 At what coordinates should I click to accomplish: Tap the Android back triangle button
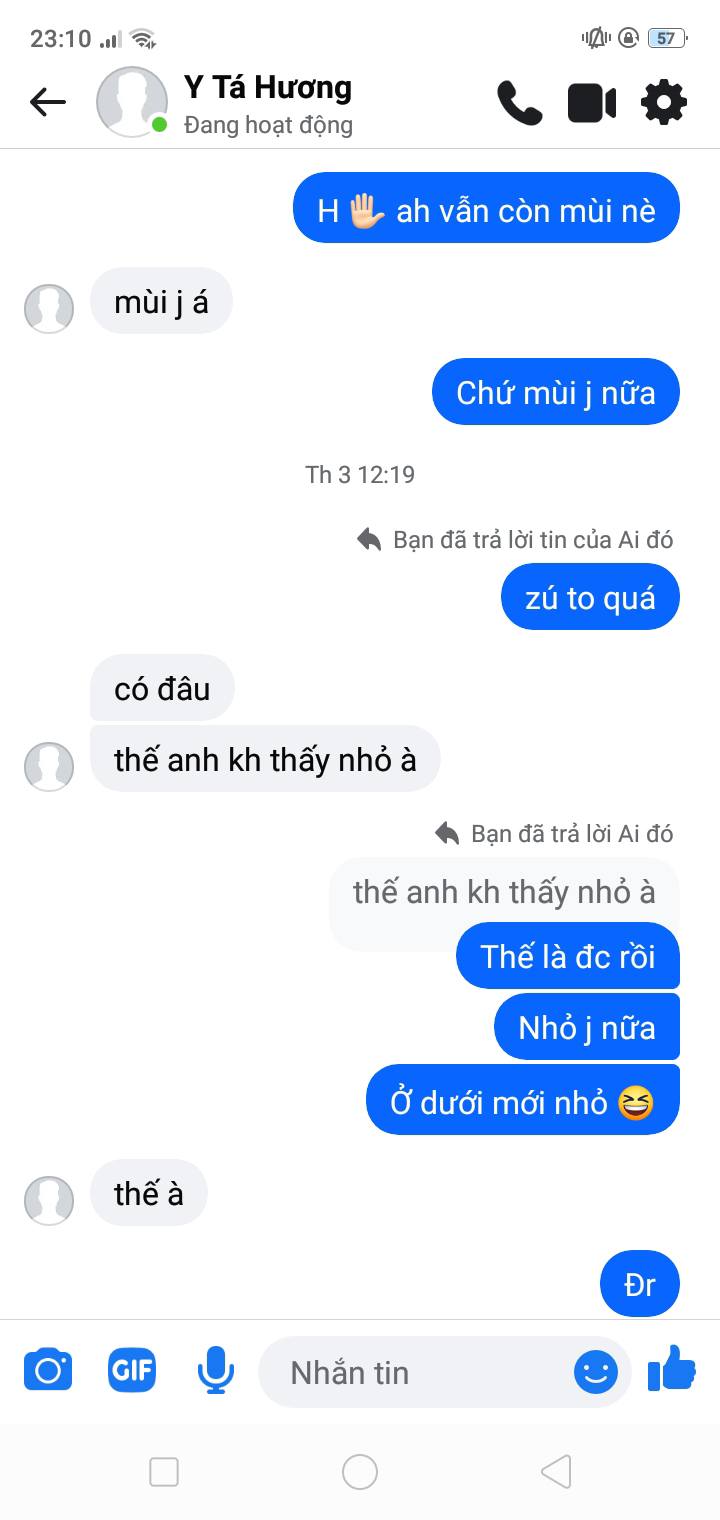click(x=556, y=1471)
